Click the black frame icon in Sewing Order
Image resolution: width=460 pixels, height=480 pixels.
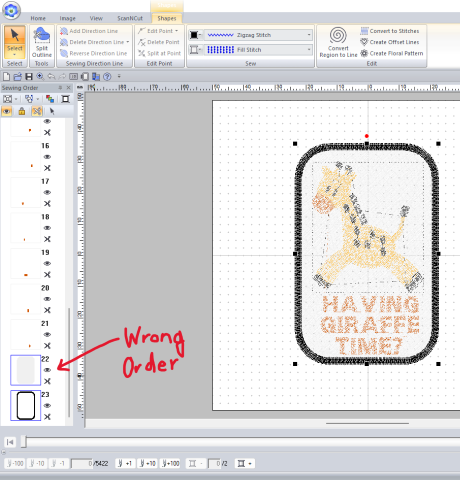pos(66,99)
